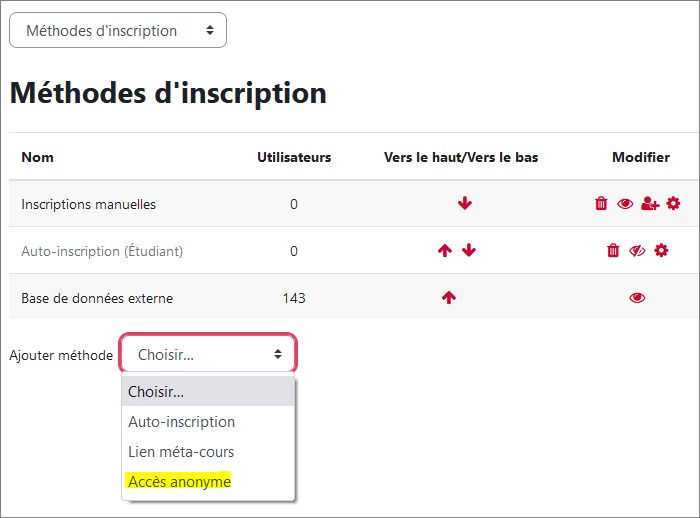Open settings gear for Inscriptions manuelles
This screenshot has width=700, height=518.
pos(673,204)
